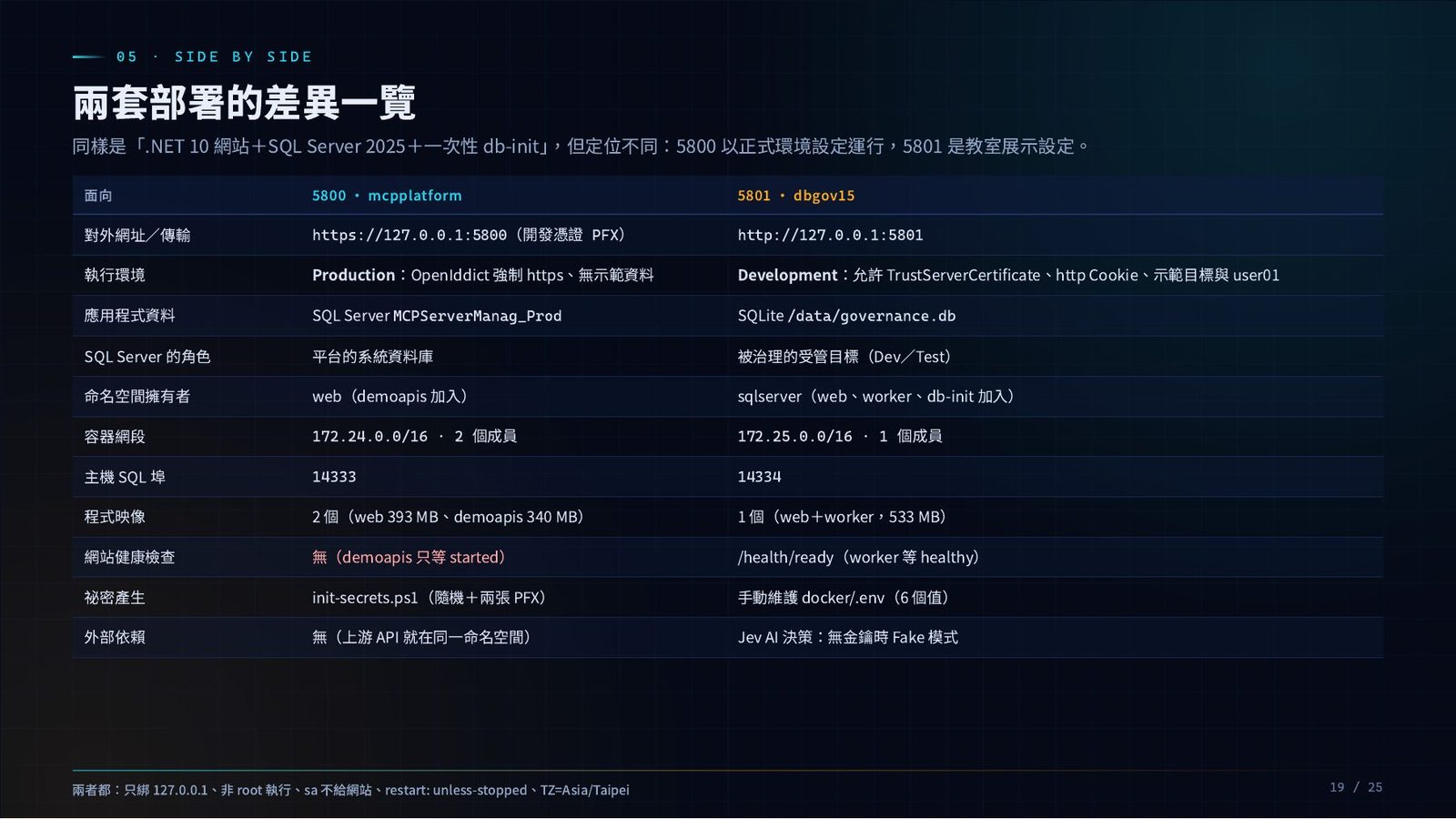Select the 5800 · mcpplatform column header
Viewport: 1456px width, 819px height.
pos(387,196)
